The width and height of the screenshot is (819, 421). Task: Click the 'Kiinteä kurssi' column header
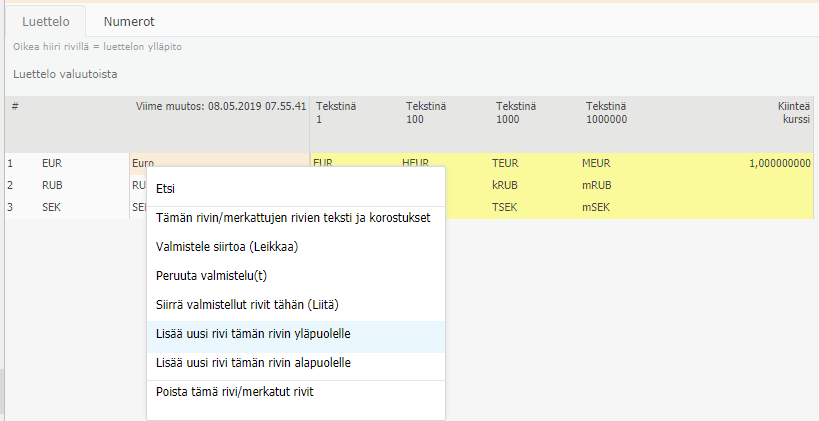tap(794, 112)
